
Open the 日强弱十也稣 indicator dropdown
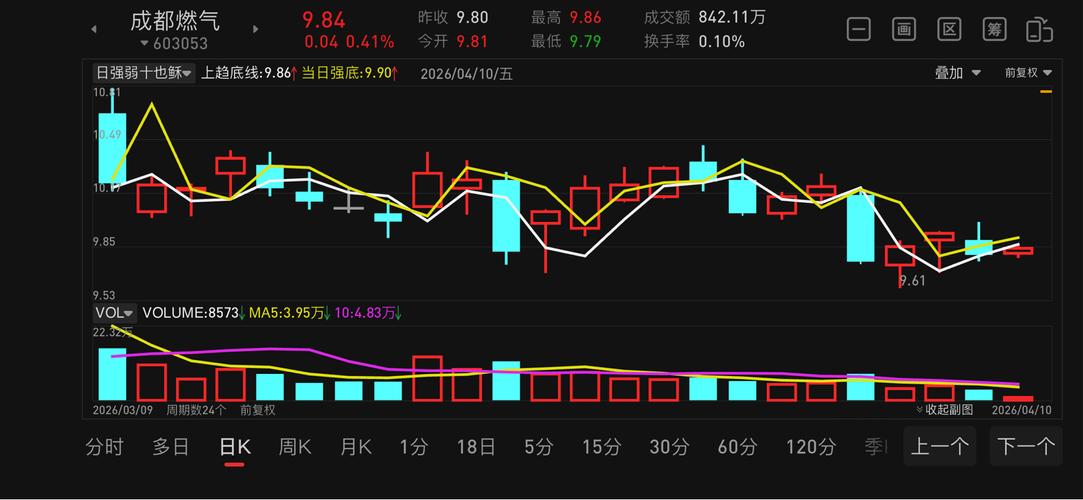point(143,73)
